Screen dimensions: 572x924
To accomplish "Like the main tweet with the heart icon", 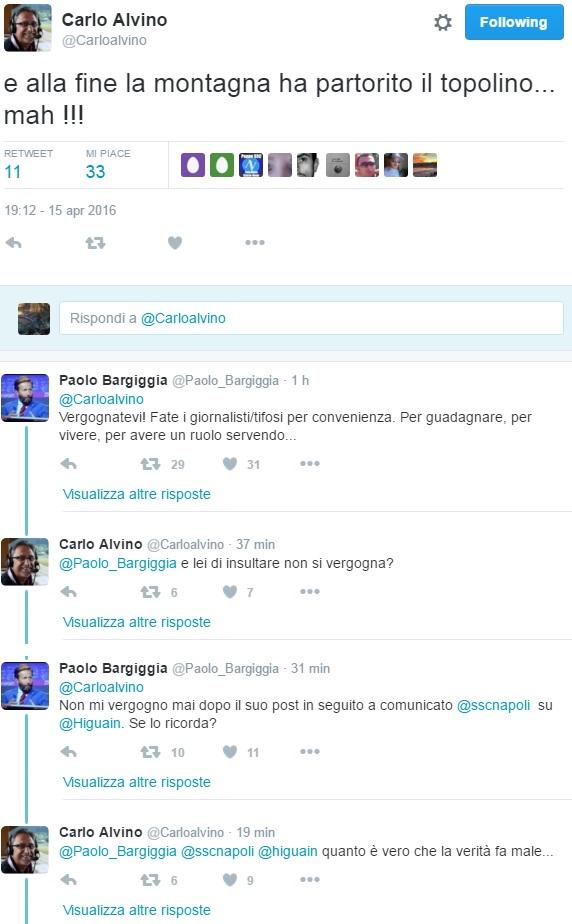I will point(175,242).
